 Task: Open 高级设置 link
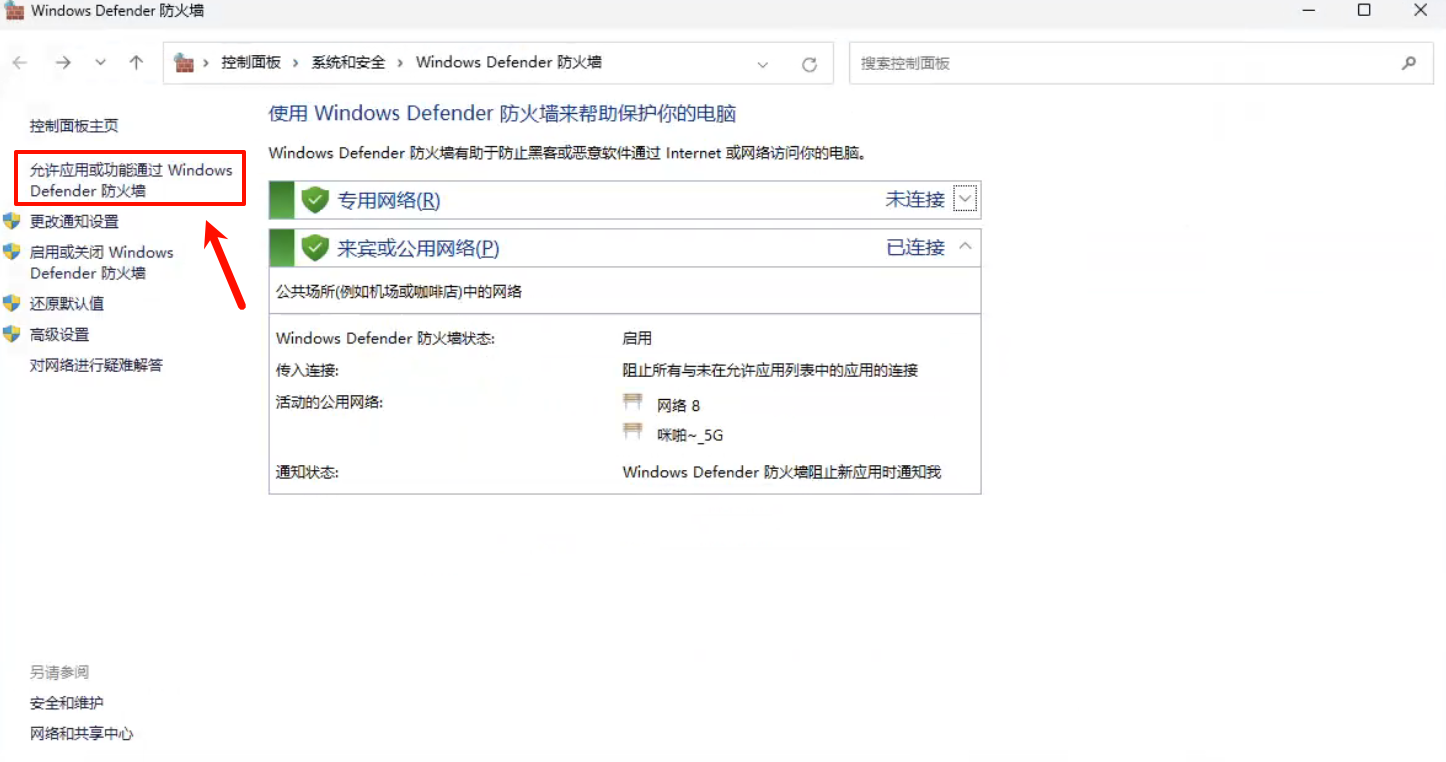coord(59,334)
